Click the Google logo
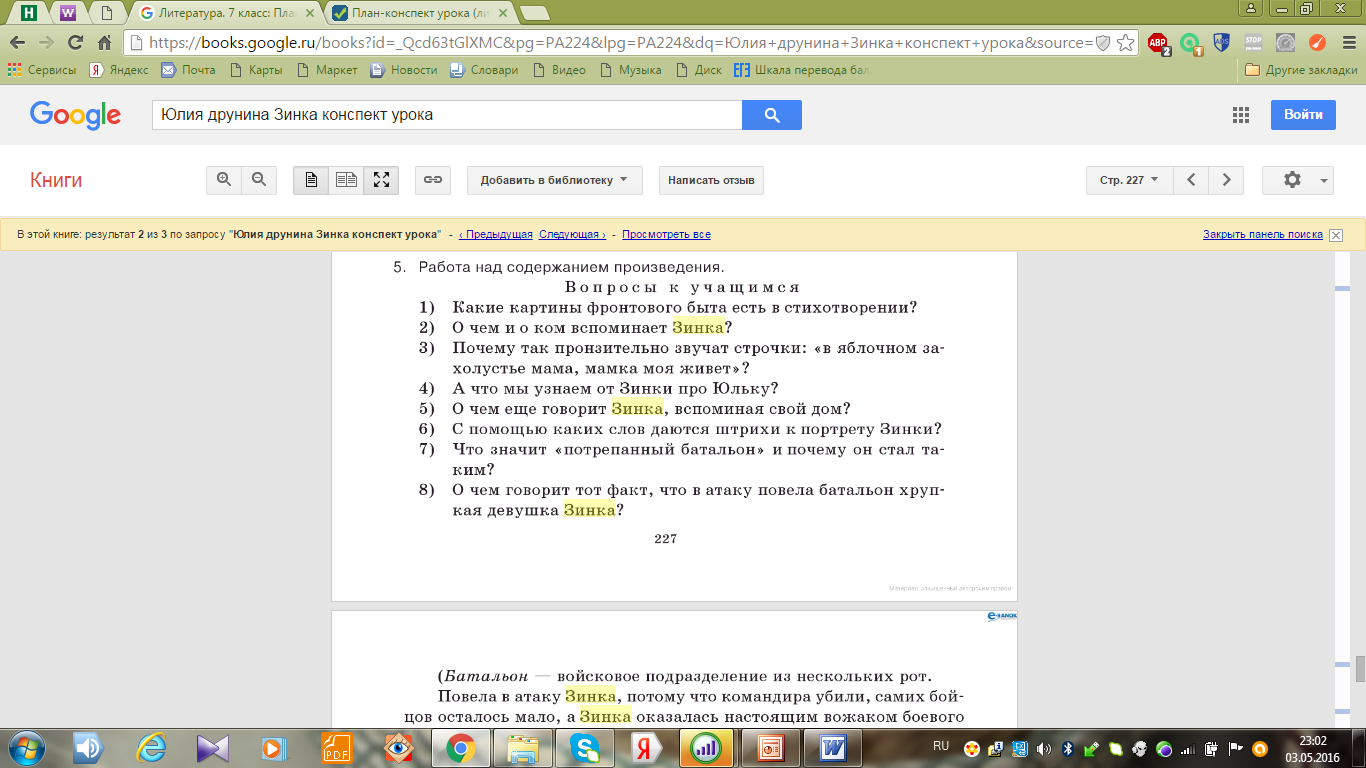This screenshot has height=768, width=1366. (x=76, y=115)
